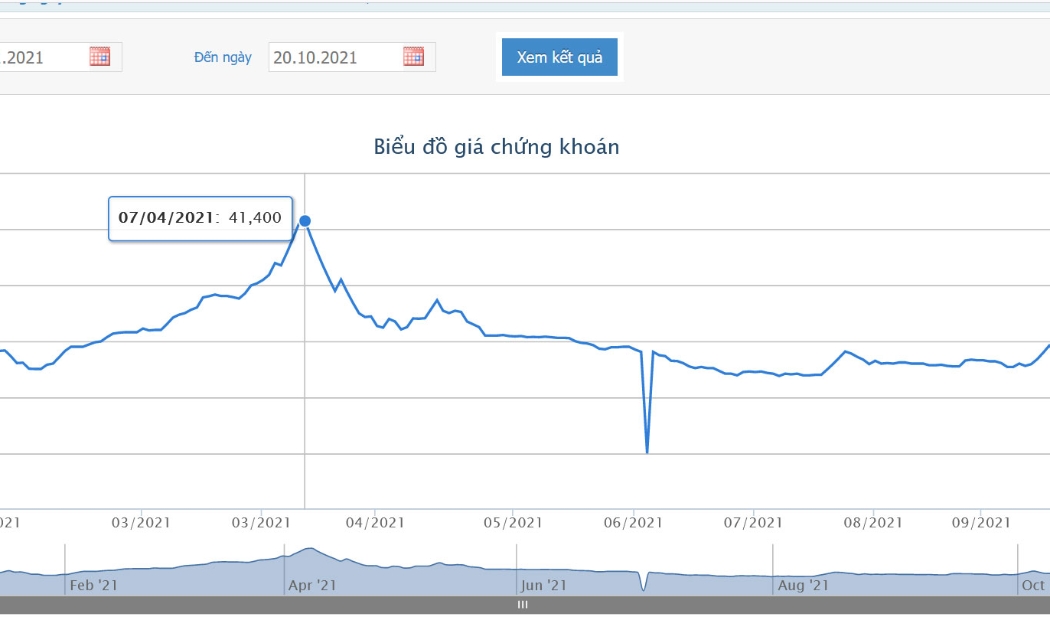This screenshot has height=630, width=1050.
Task: Click the 09/2021 x-axis label
Action: point(981,523)
